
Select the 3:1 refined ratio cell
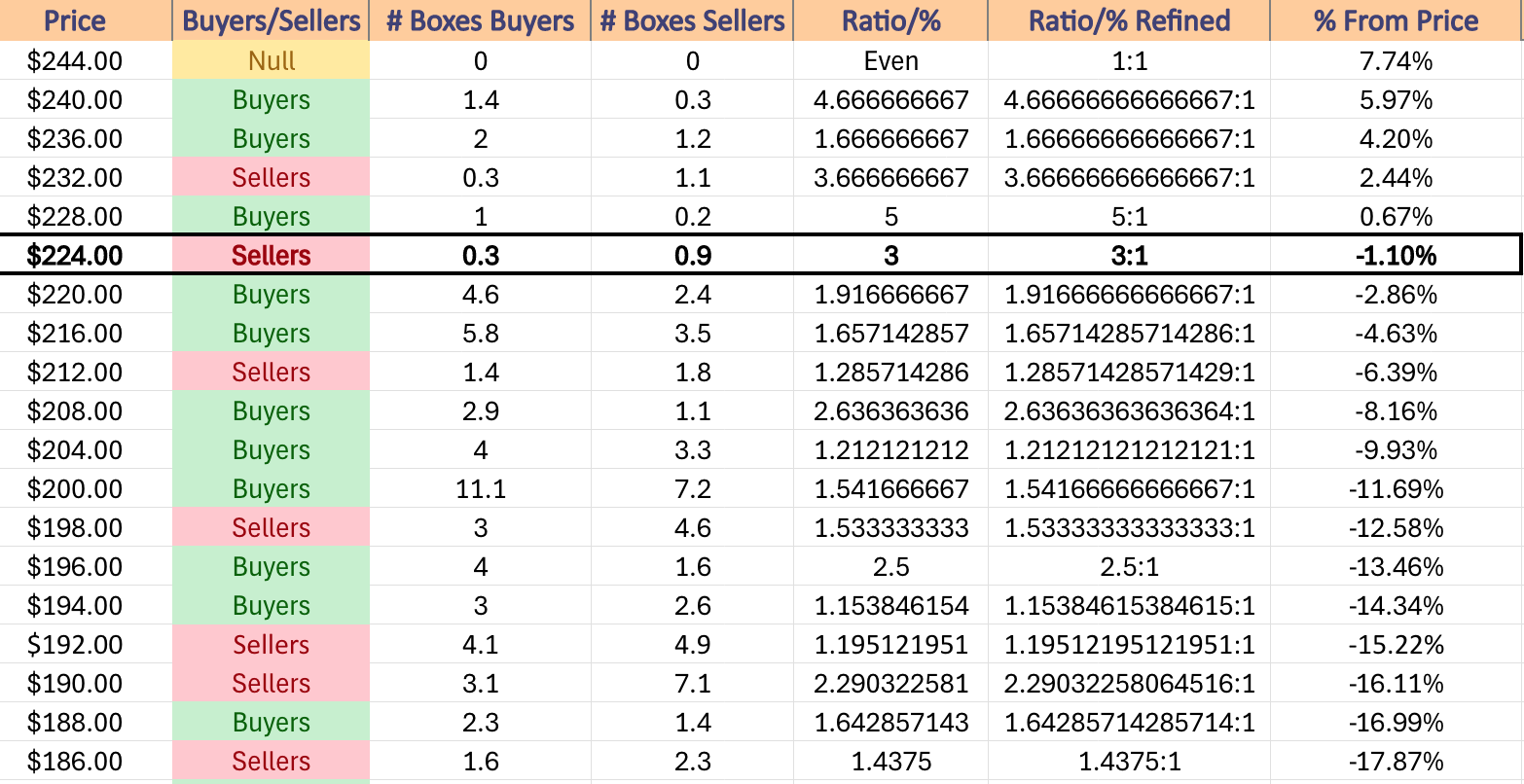click(1129, 256)
